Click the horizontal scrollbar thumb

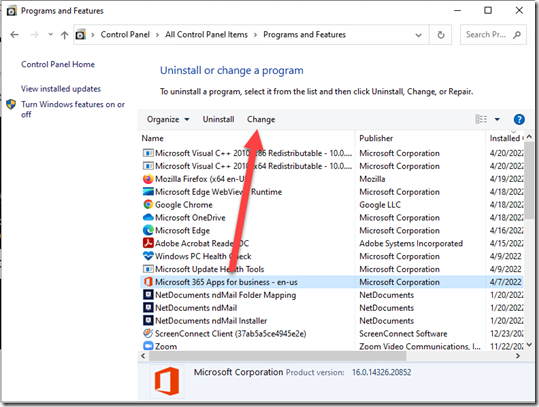click(x=277, y=356)
